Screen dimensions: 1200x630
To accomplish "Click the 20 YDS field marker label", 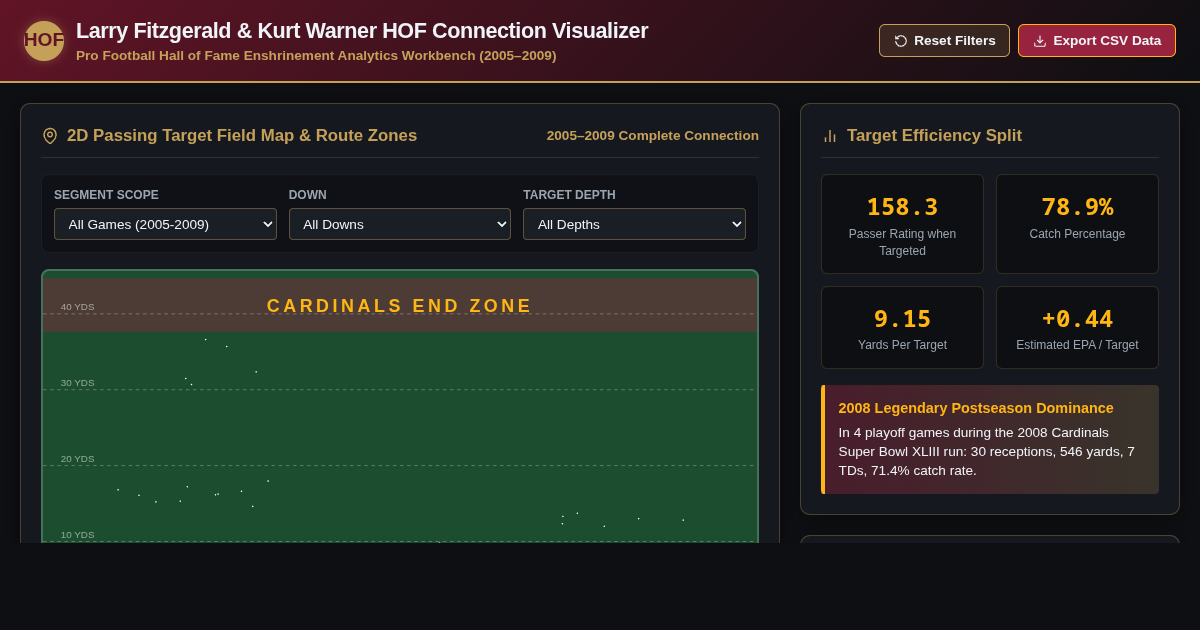I will [77, 459].
